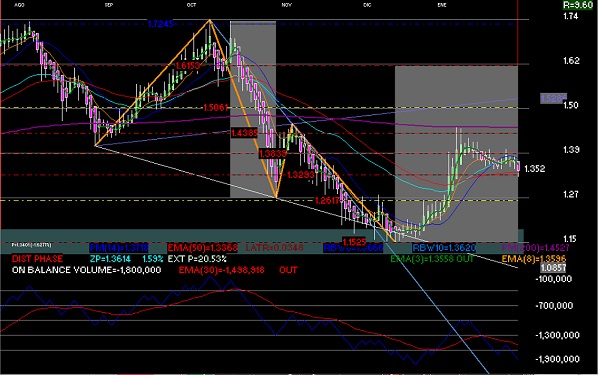Click the DIC month label

[x=367, y=5]
